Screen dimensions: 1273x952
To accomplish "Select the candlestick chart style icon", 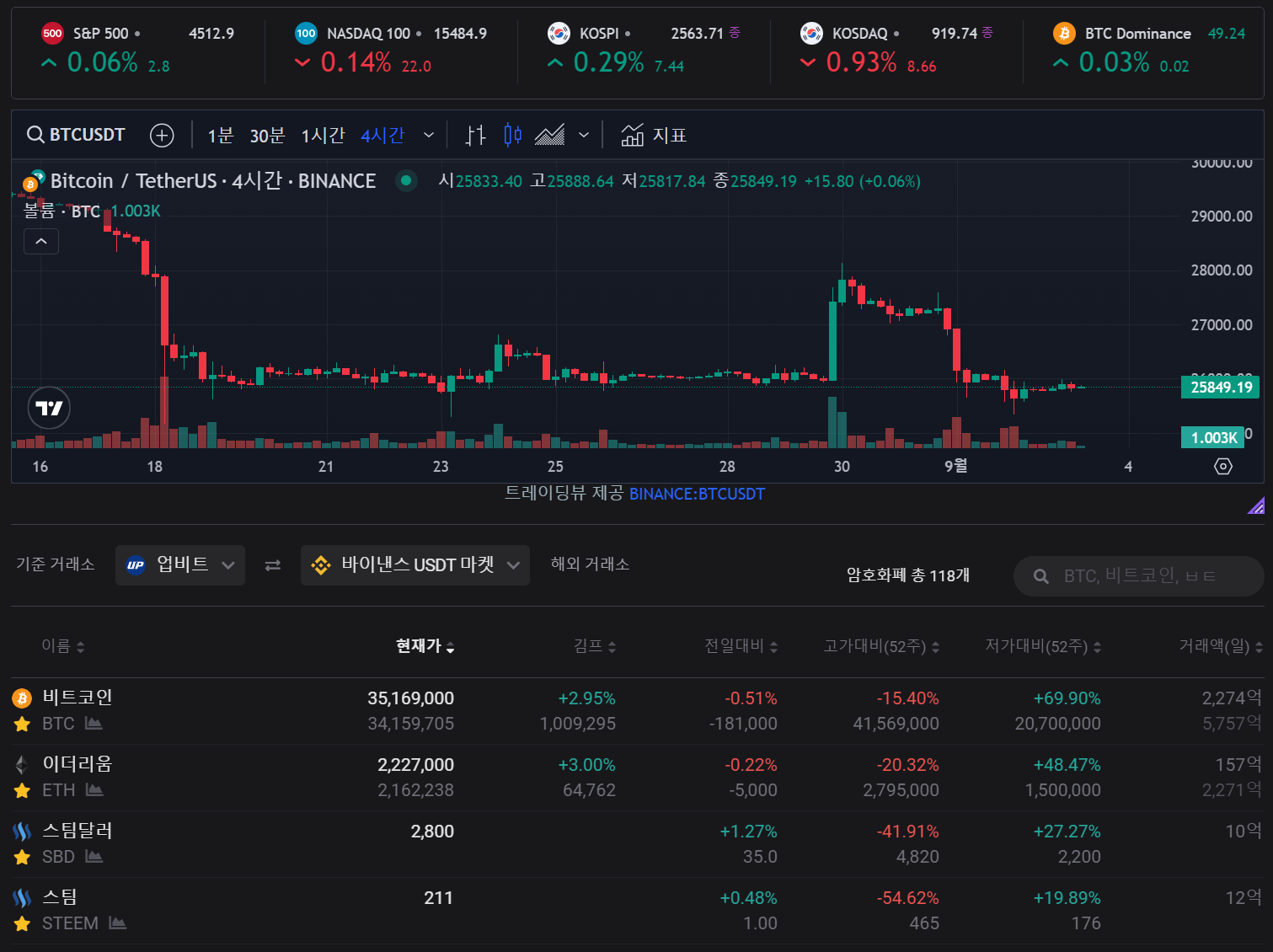I will pos(513,135).
